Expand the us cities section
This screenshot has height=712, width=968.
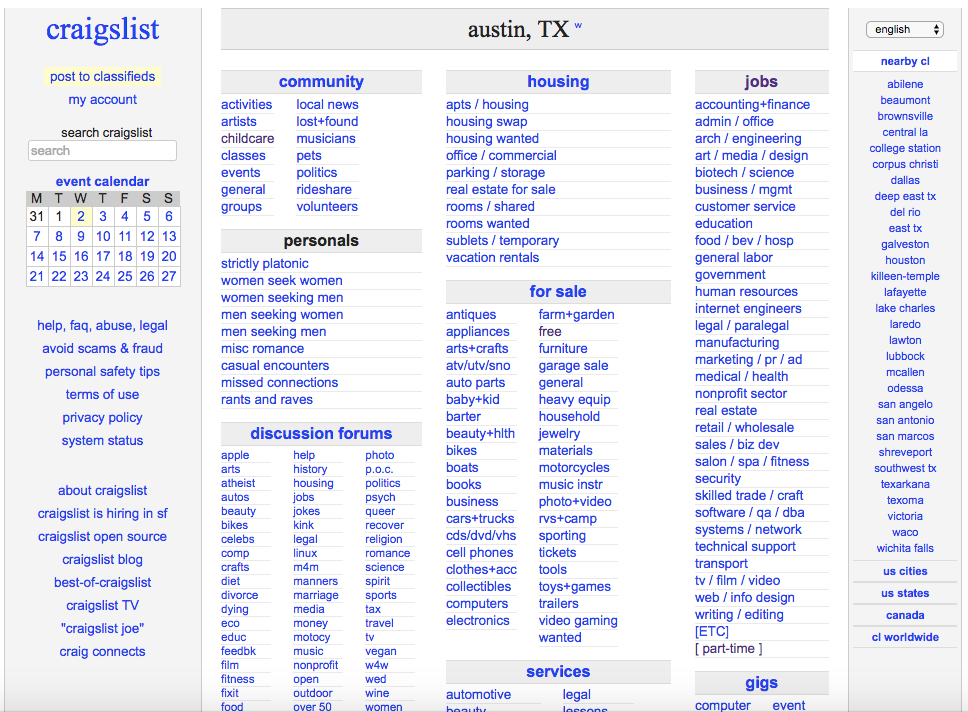coord(905,571)
